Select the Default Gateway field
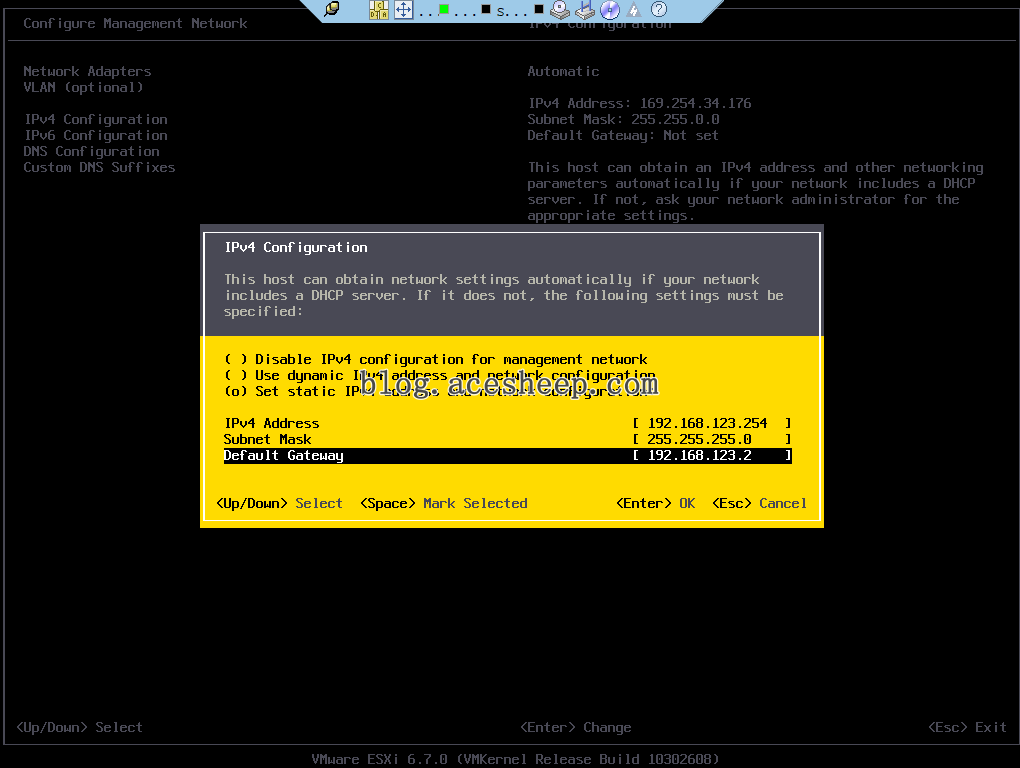1020x768 pixels. 710,455
